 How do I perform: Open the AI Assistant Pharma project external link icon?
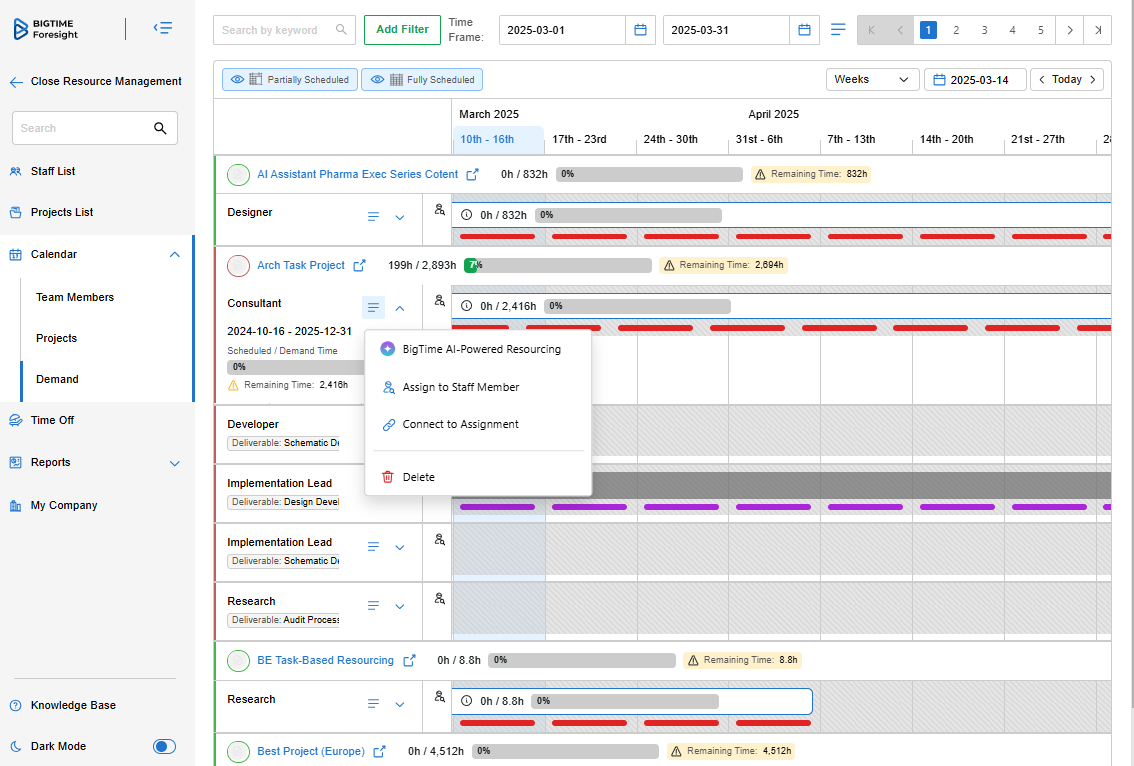[x=473, y=174]
